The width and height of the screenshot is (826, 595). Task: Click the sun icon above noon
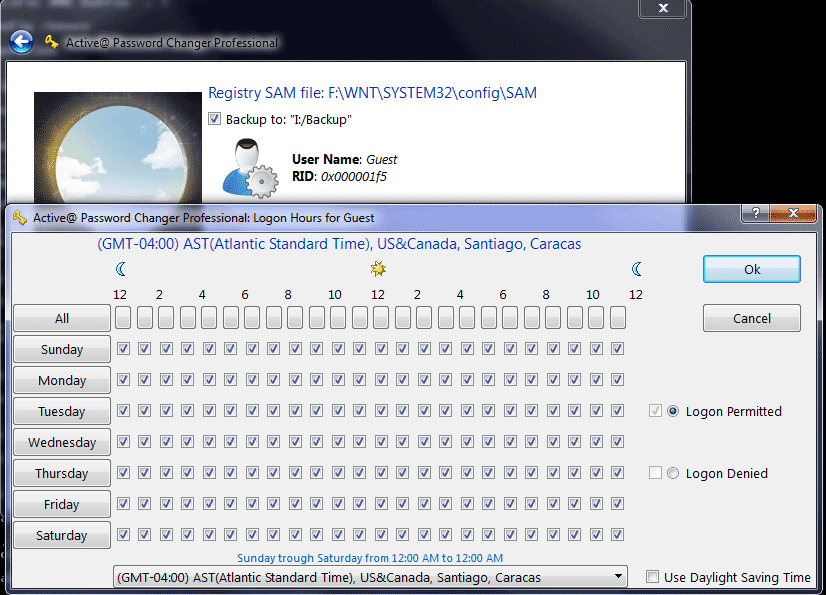click(x=378, y=269)
